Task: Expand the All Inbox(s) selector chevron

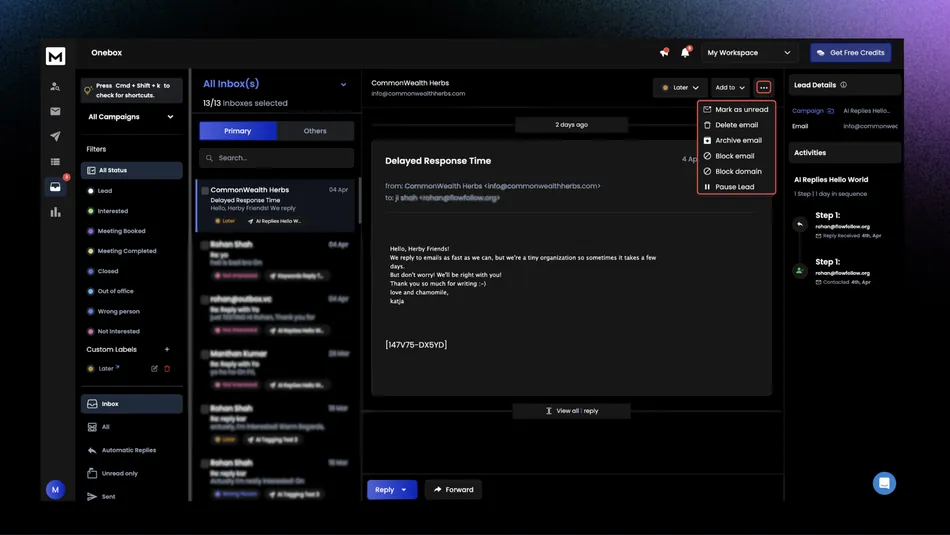Action: tap(343, 85)
